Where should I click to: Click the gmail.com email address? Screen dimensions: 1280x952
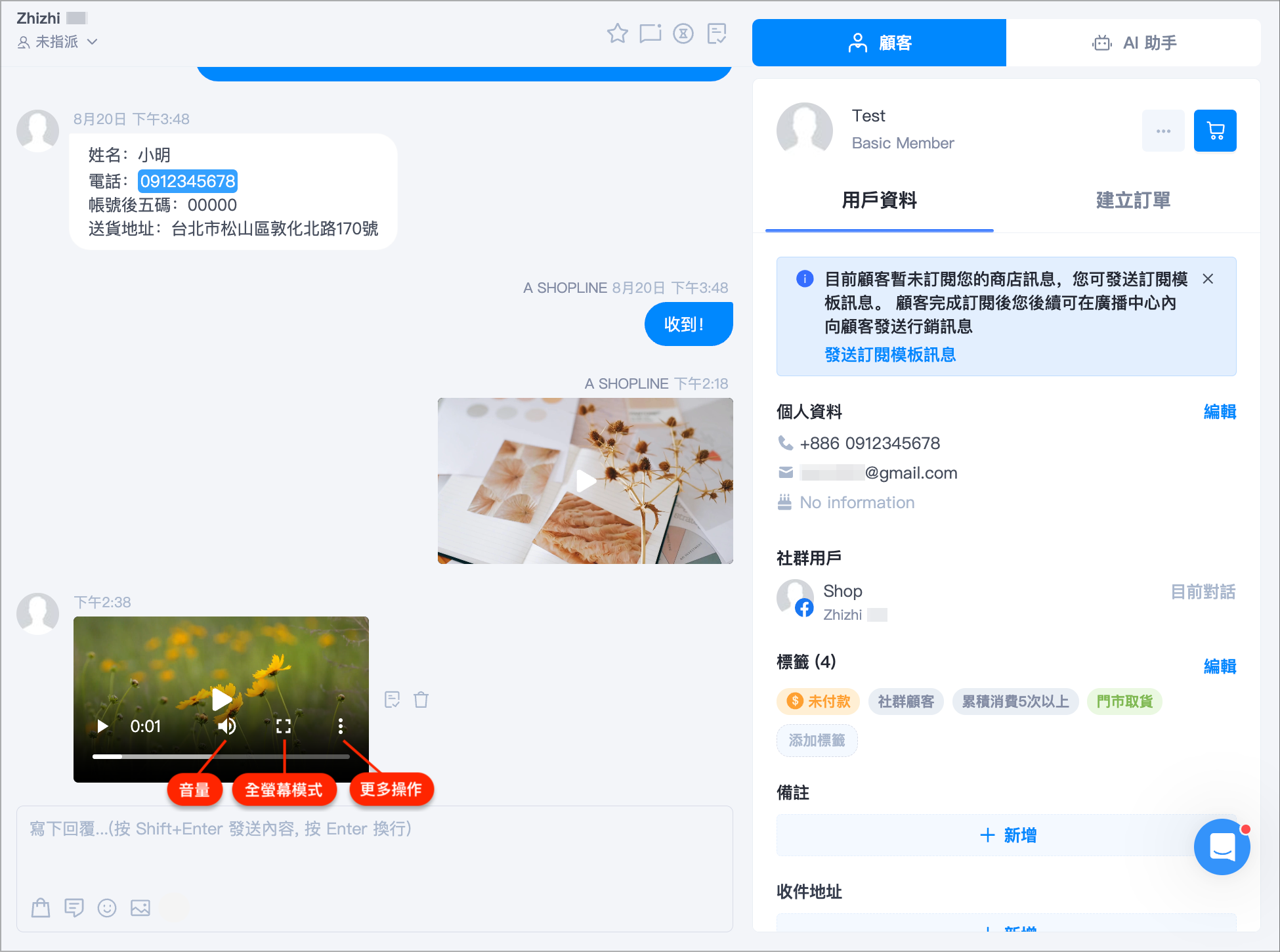(x=878, y=473)
